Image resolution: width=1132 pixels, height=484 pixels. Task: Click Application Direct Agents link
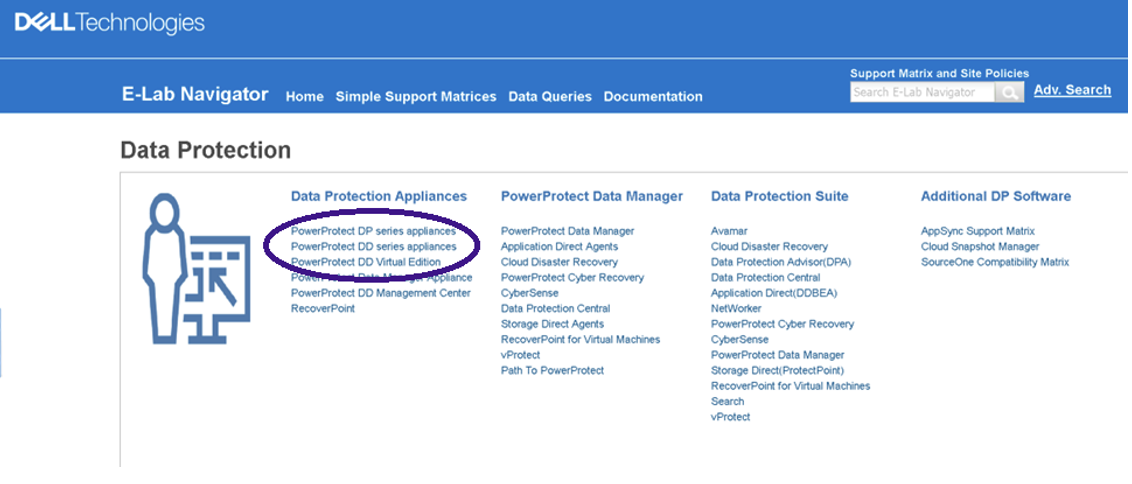[559, 246]
